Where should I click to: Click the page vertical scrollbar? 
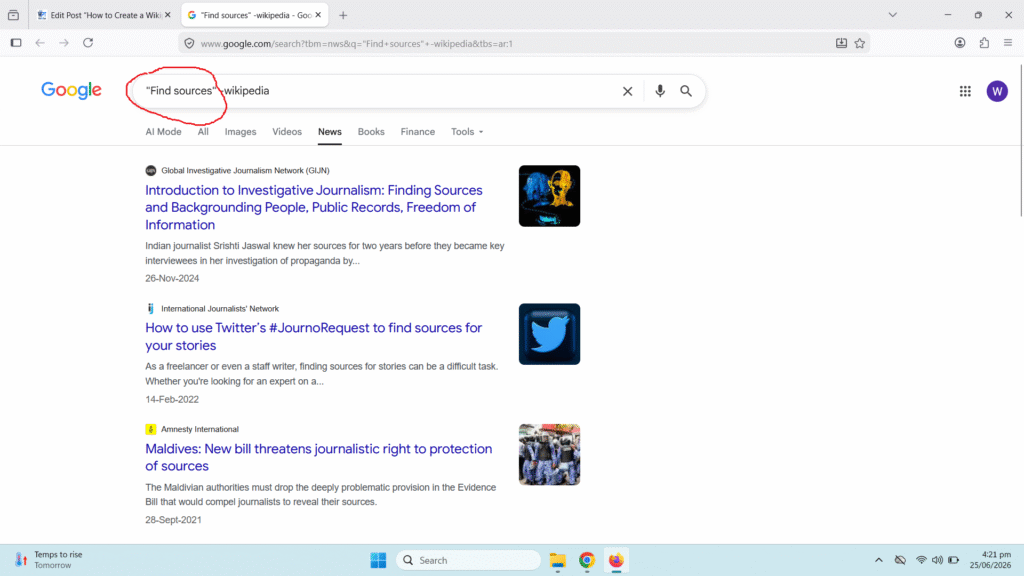click(x=1020, y=140)
